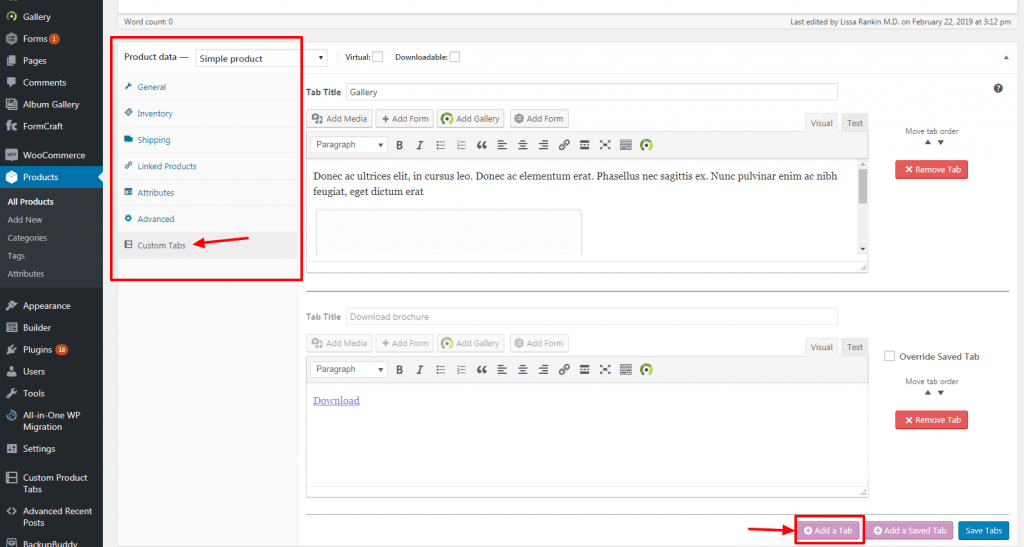Open the Simple product type dropdown
Image resolution: width=1024 pixels, height=547 pixels.
click(261, 59)
